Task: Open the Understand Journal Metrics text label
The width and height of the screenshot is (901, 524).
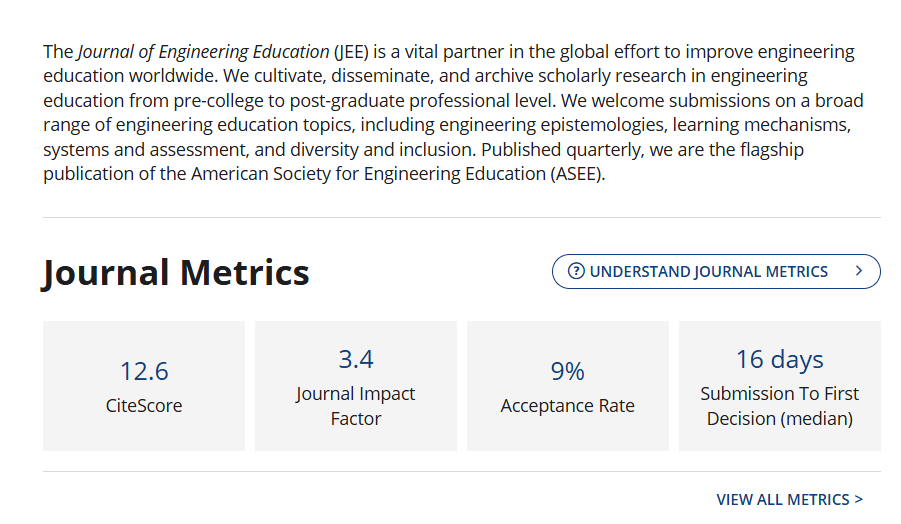Action: point(708,271)
